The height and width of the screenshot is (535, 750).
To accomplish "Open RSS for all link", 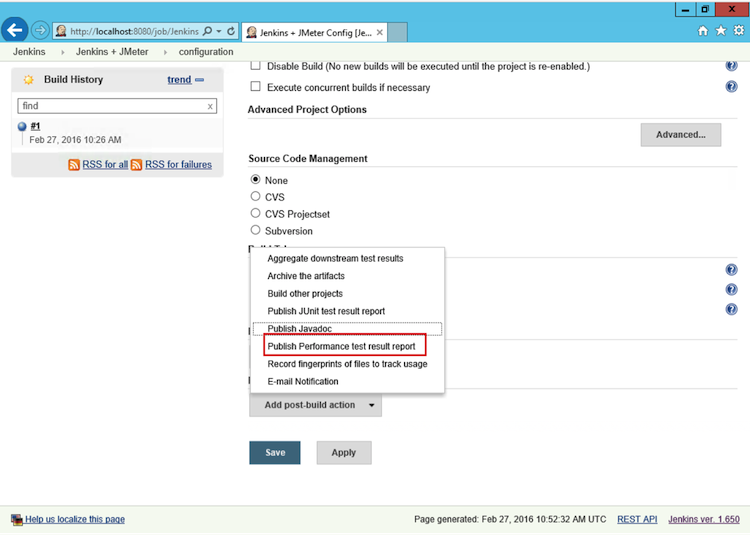I will click(x=105, y=164).
